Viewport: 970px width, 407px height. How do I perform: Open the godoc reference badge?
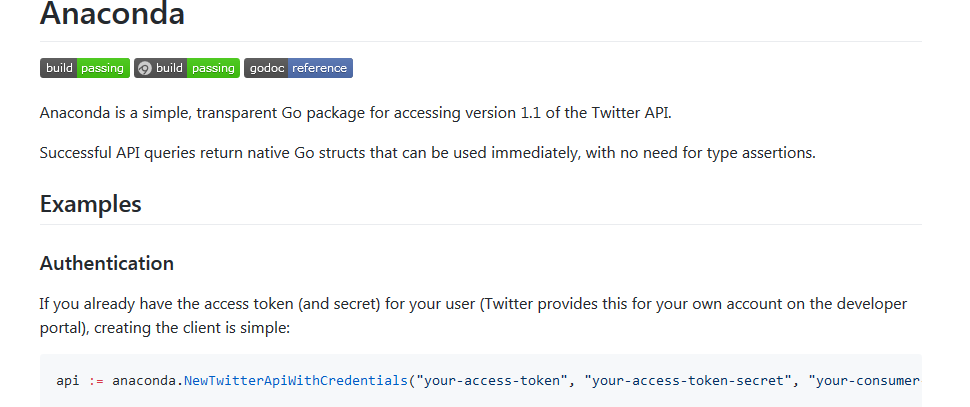298,68
